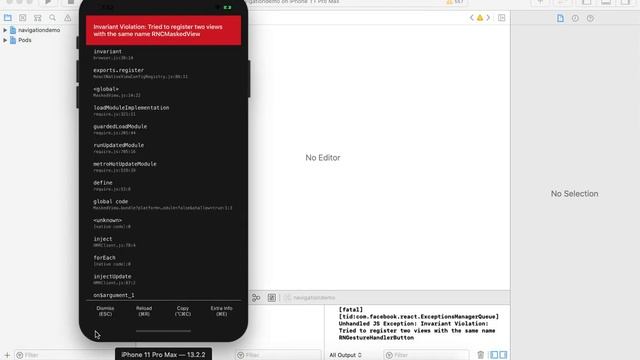Click the variables view Filter field
Screen dimensions: 640x360
pos(279,355)
